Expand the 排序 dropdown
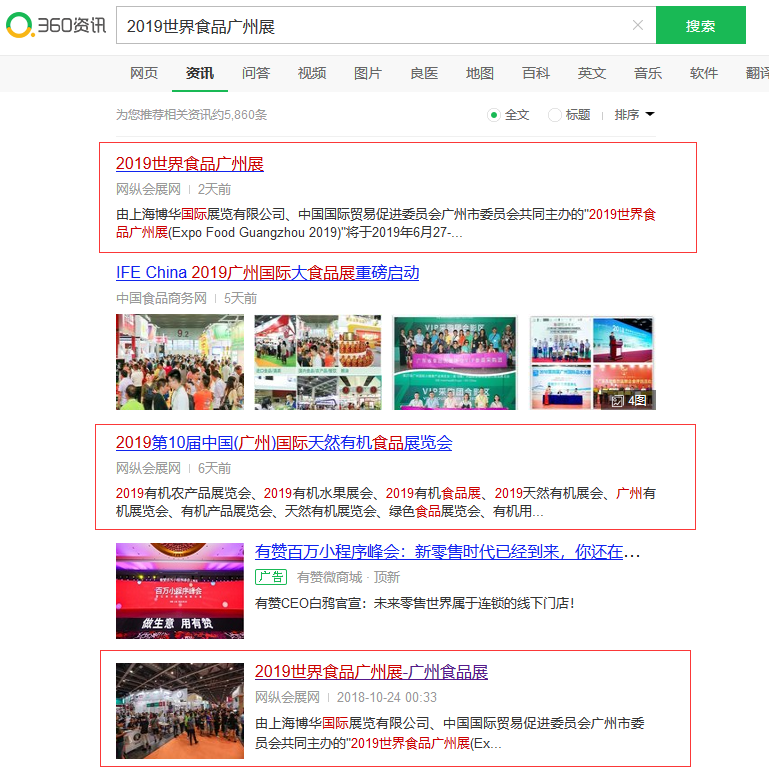Viewport: 769px width, 774px height. (x=634, y=115)
